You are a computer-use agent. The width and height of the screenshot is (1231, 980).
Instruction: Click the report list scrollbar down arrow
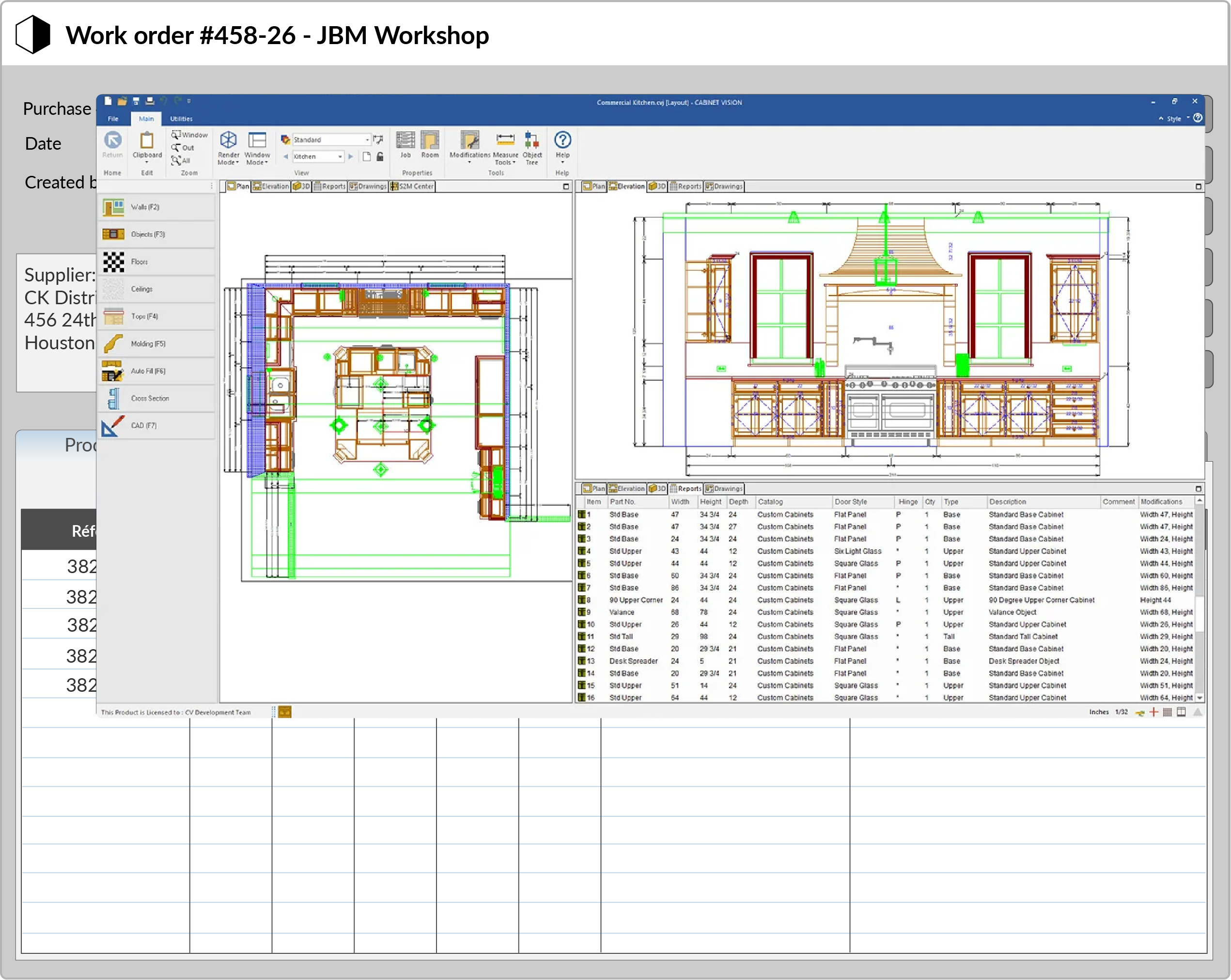[x=1200, y=698]
